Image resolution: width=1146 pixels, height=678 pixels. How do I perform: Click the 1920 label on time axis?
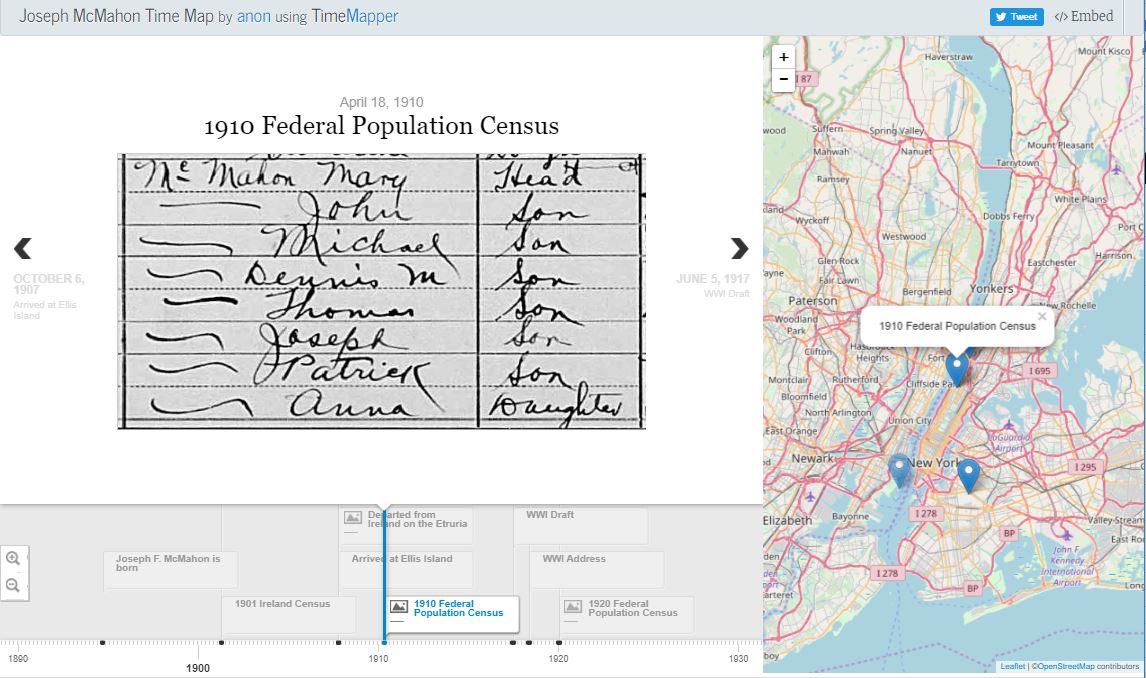(558, 658)
